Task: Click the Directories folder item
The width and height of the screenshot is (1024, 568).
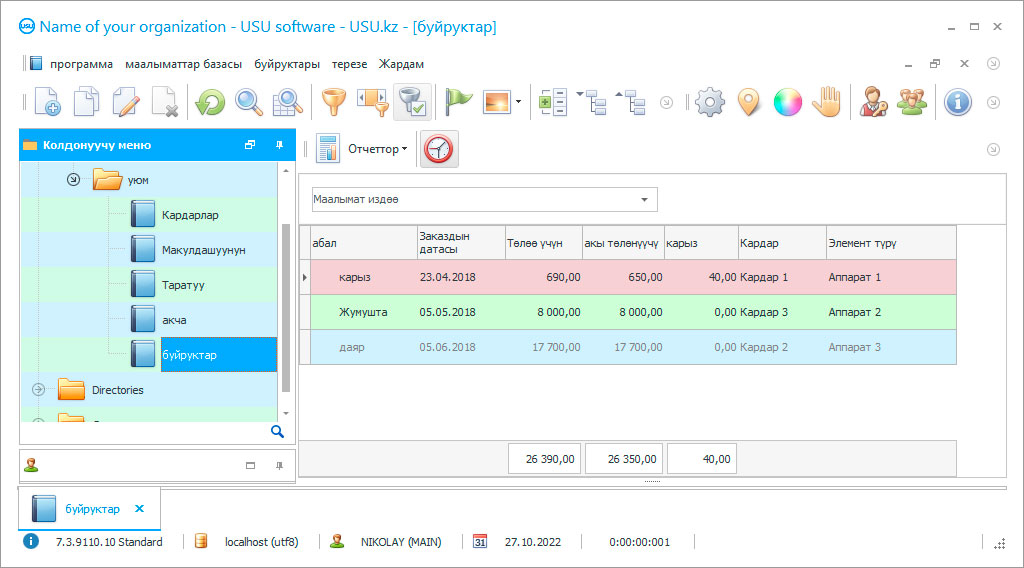Action: tap(118, 390)
